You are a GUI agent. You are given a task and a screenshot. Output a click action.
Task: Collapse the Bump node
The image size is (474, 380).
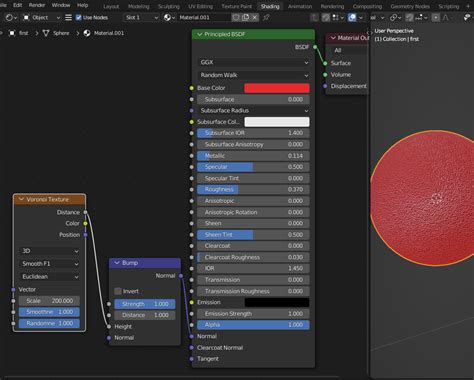click(x=117, y=263)
